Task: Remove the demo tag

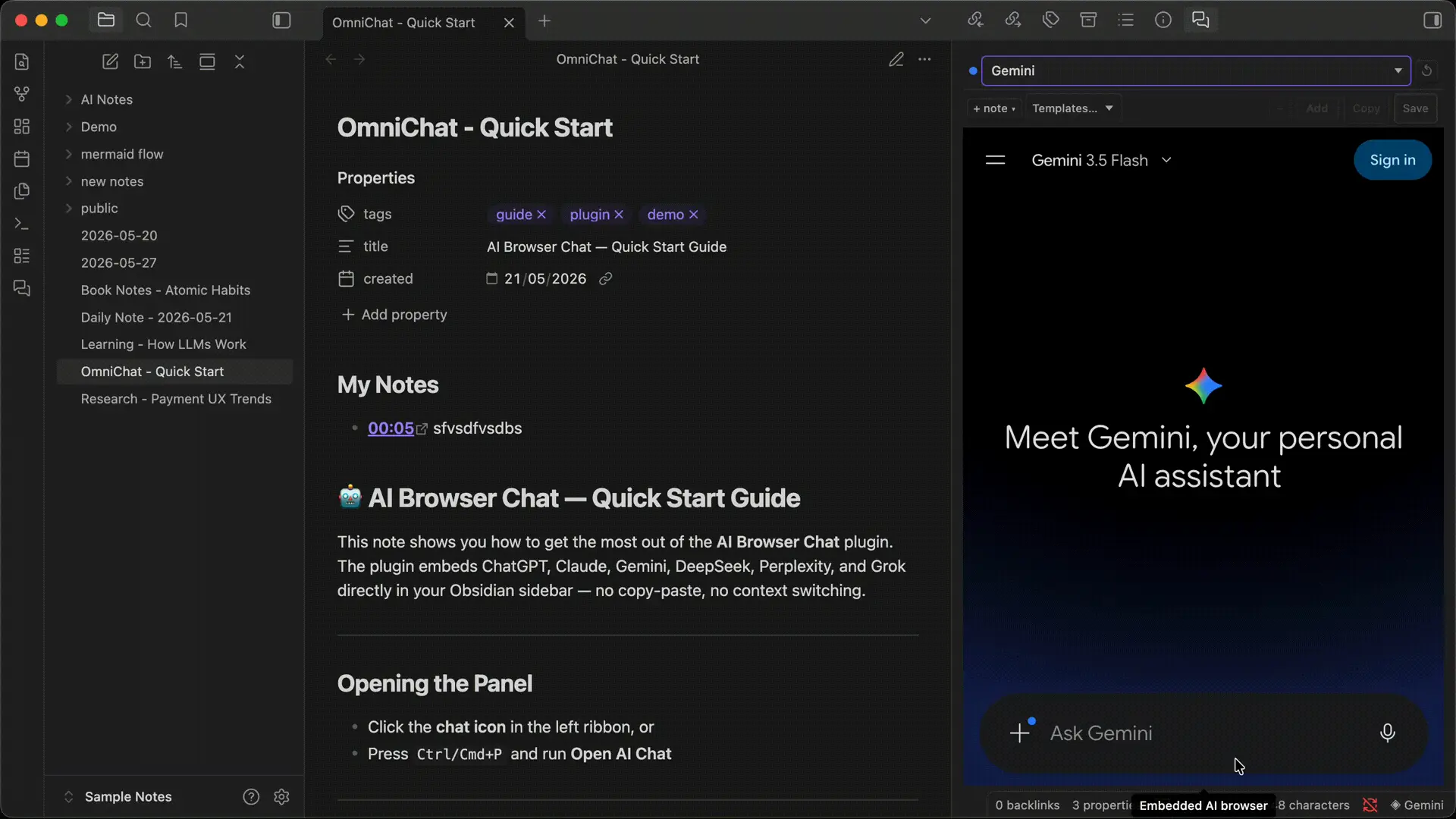Action: tap(693, 215)
